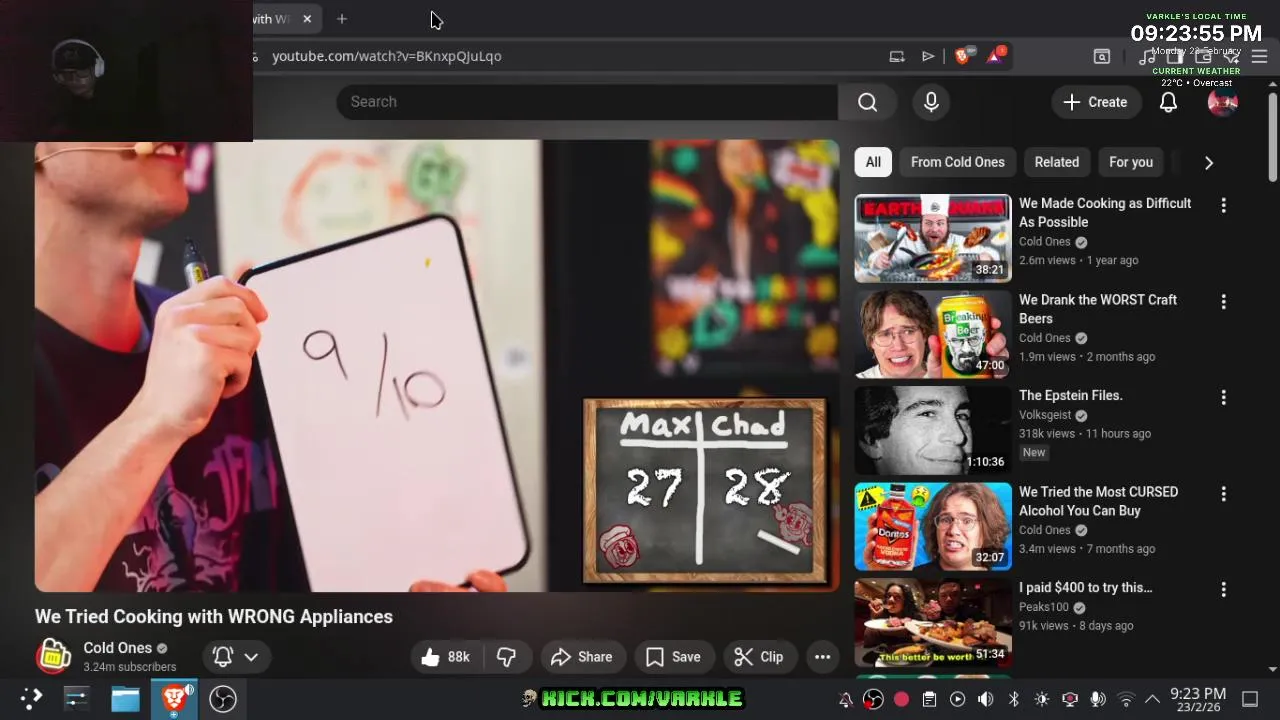Open options menu for 'The Epstein Files.'
This screenshot has height=720, width=1280.
pyautogui.click(x=1223, y=397)
